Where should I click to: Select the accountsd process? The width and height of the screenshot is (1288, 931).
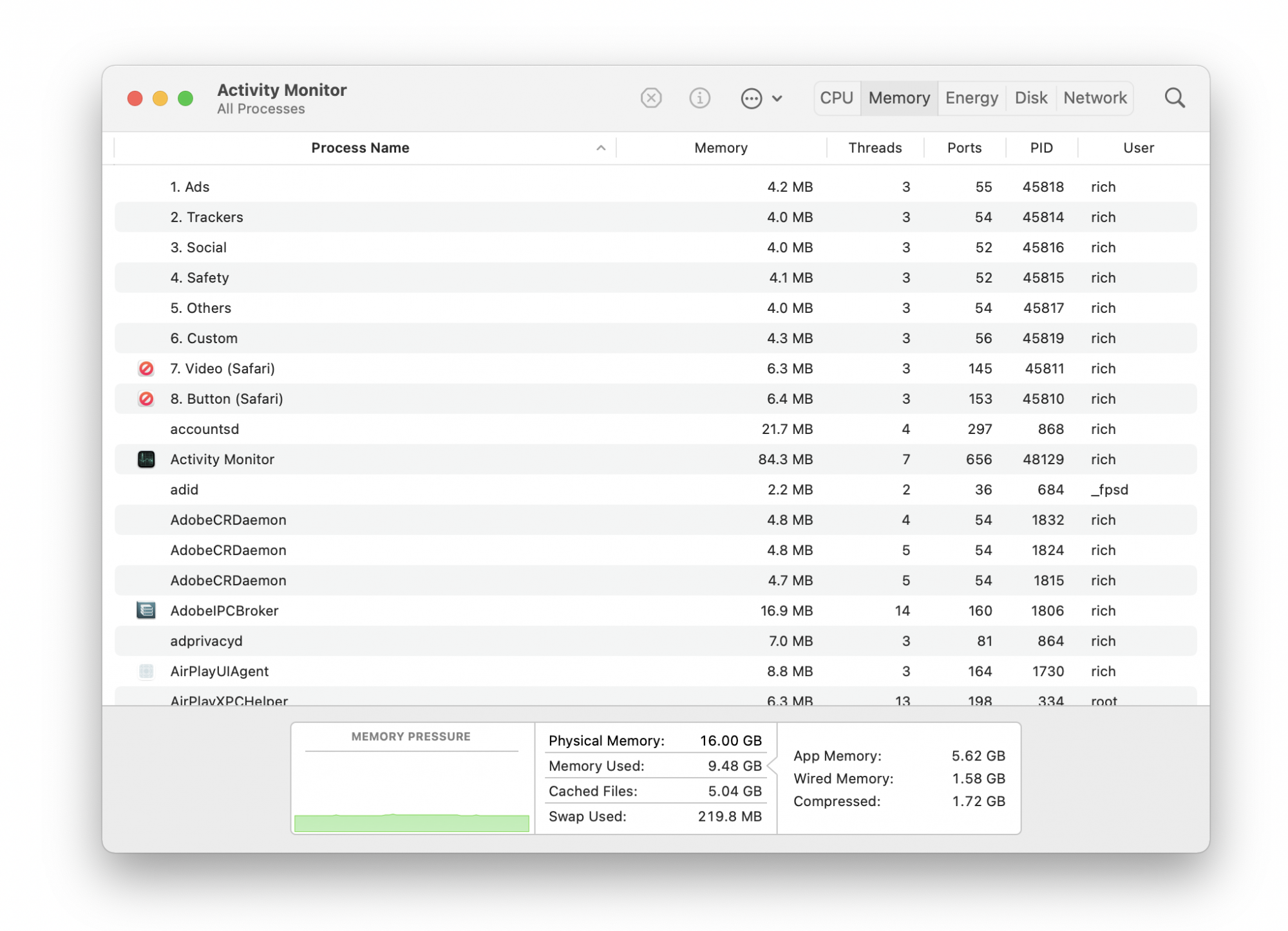(656, 429)
